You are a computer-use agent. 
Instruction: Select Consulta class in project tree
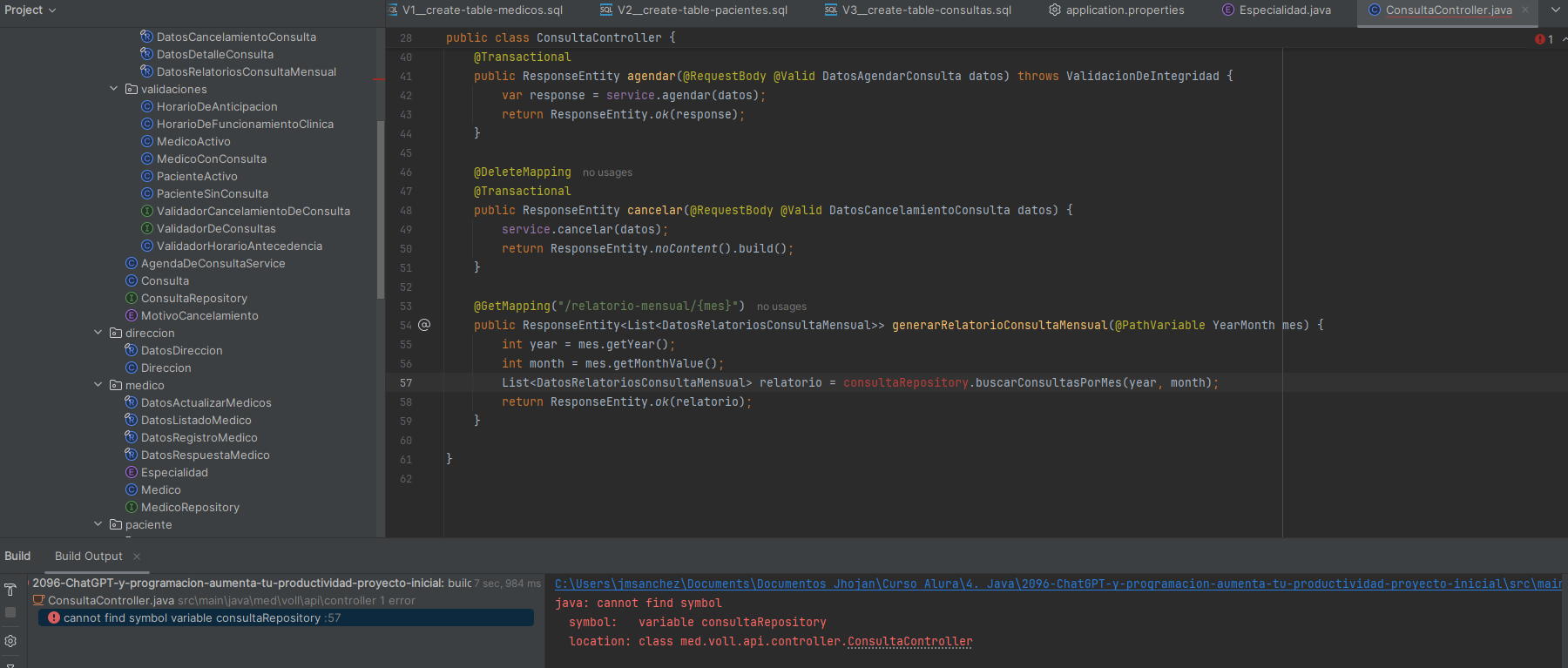(x=165, y=280)
